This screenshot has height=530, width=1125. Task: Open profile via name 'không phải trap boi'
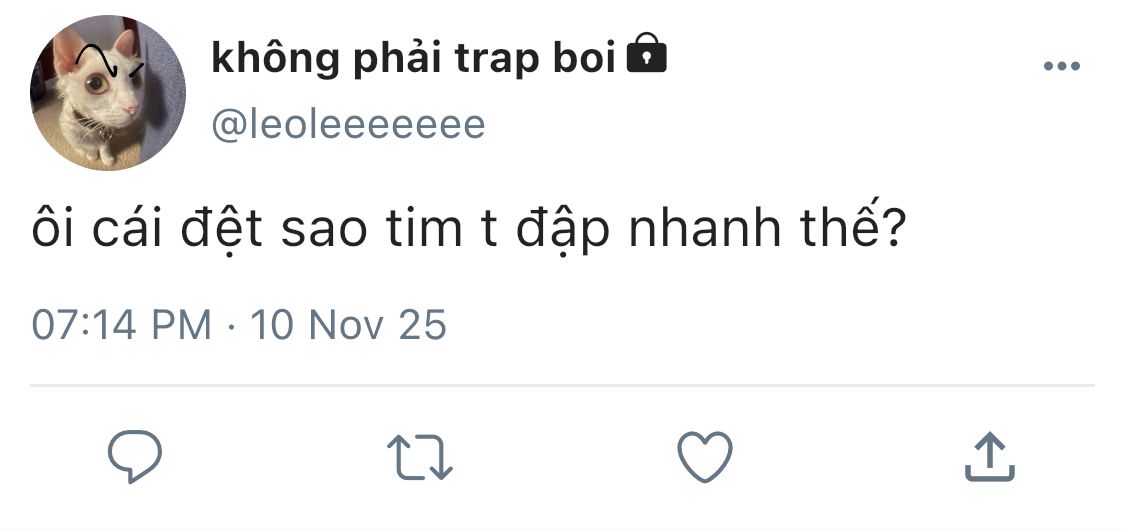pos(413,57)
